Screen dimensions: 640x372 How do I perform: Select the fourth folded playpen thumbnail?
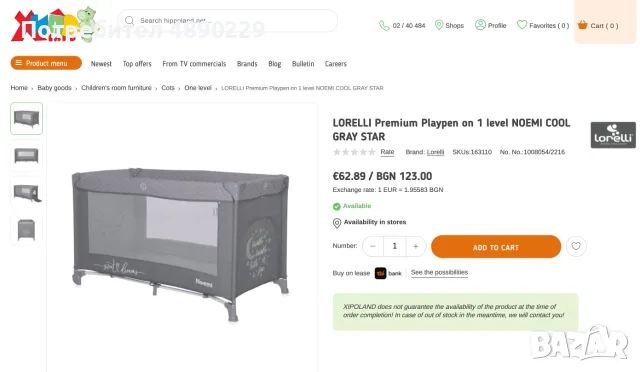click(27, 230)
